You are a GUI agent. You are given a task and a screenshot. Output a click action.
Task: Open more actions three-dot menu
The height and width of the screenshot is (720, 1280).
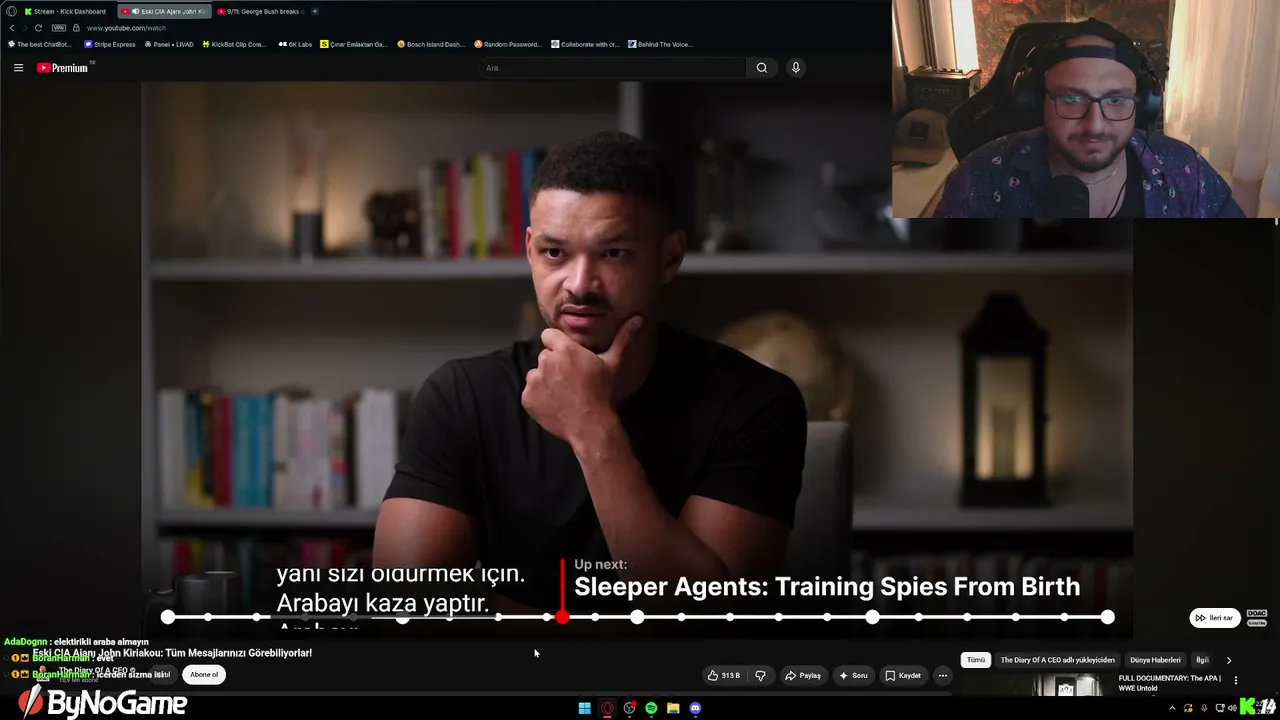[942, 676]
